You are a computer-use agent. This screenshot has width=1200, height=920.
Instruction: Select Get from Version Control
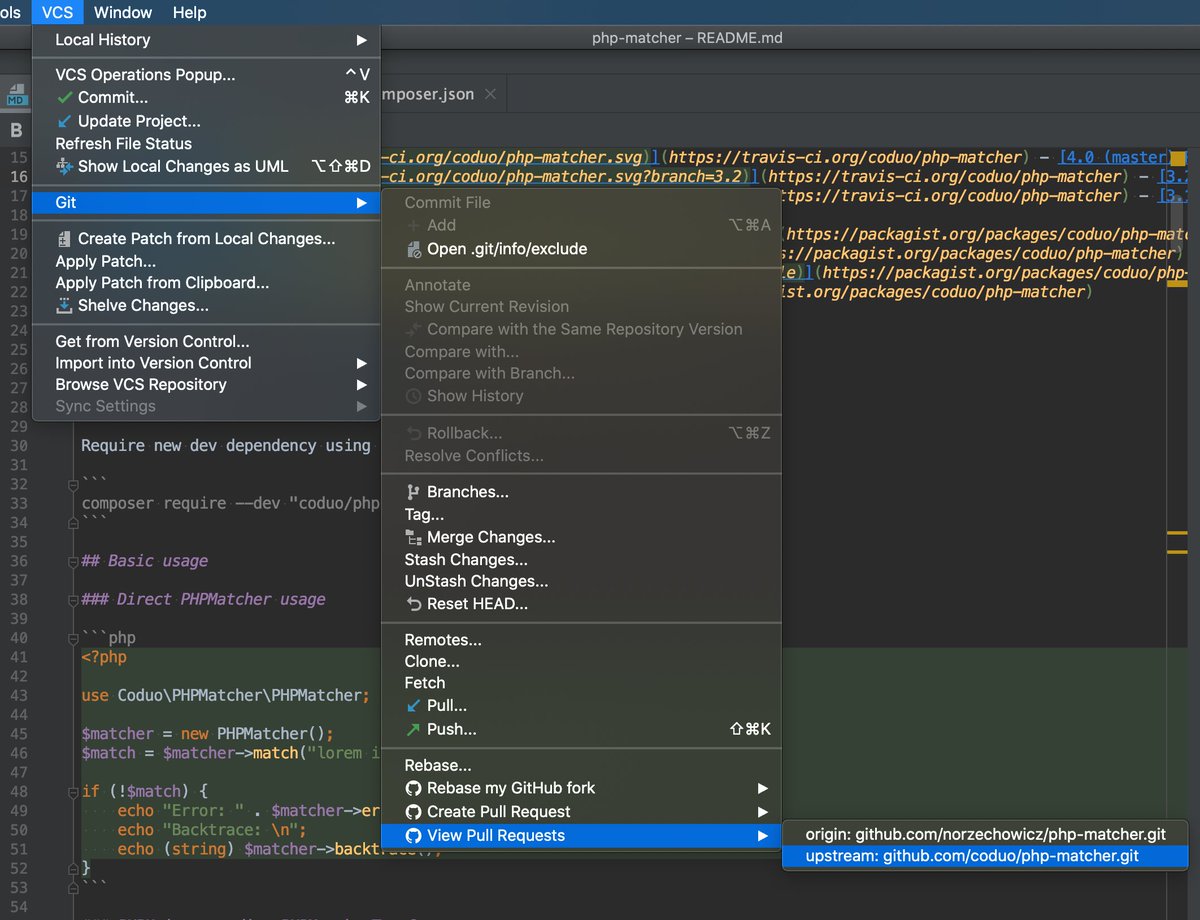point(206,341)
